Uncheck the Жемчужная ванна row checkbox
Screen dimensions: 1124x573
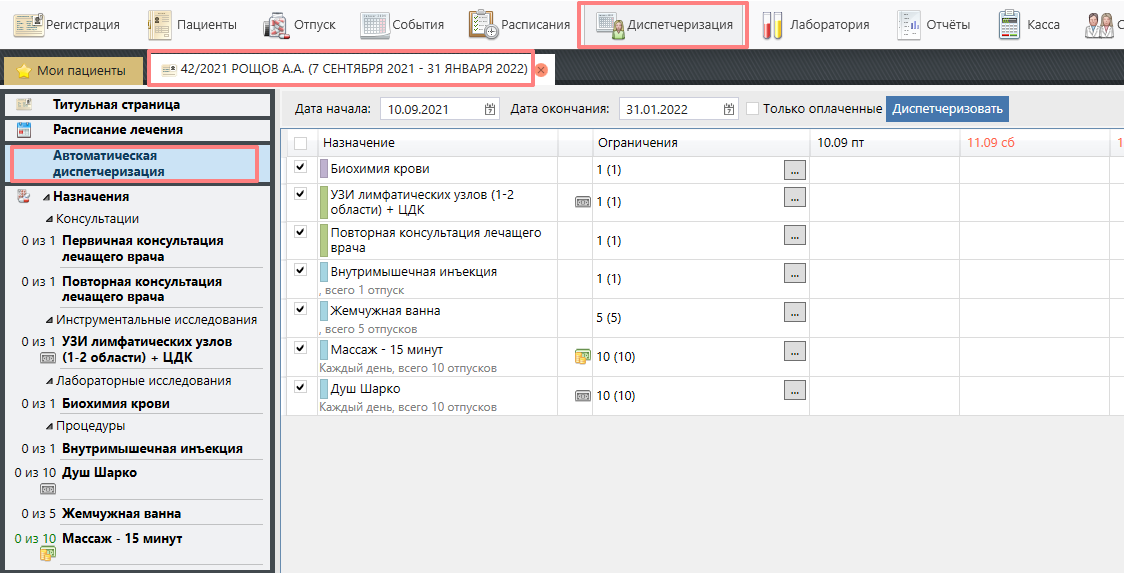point(300,310)
